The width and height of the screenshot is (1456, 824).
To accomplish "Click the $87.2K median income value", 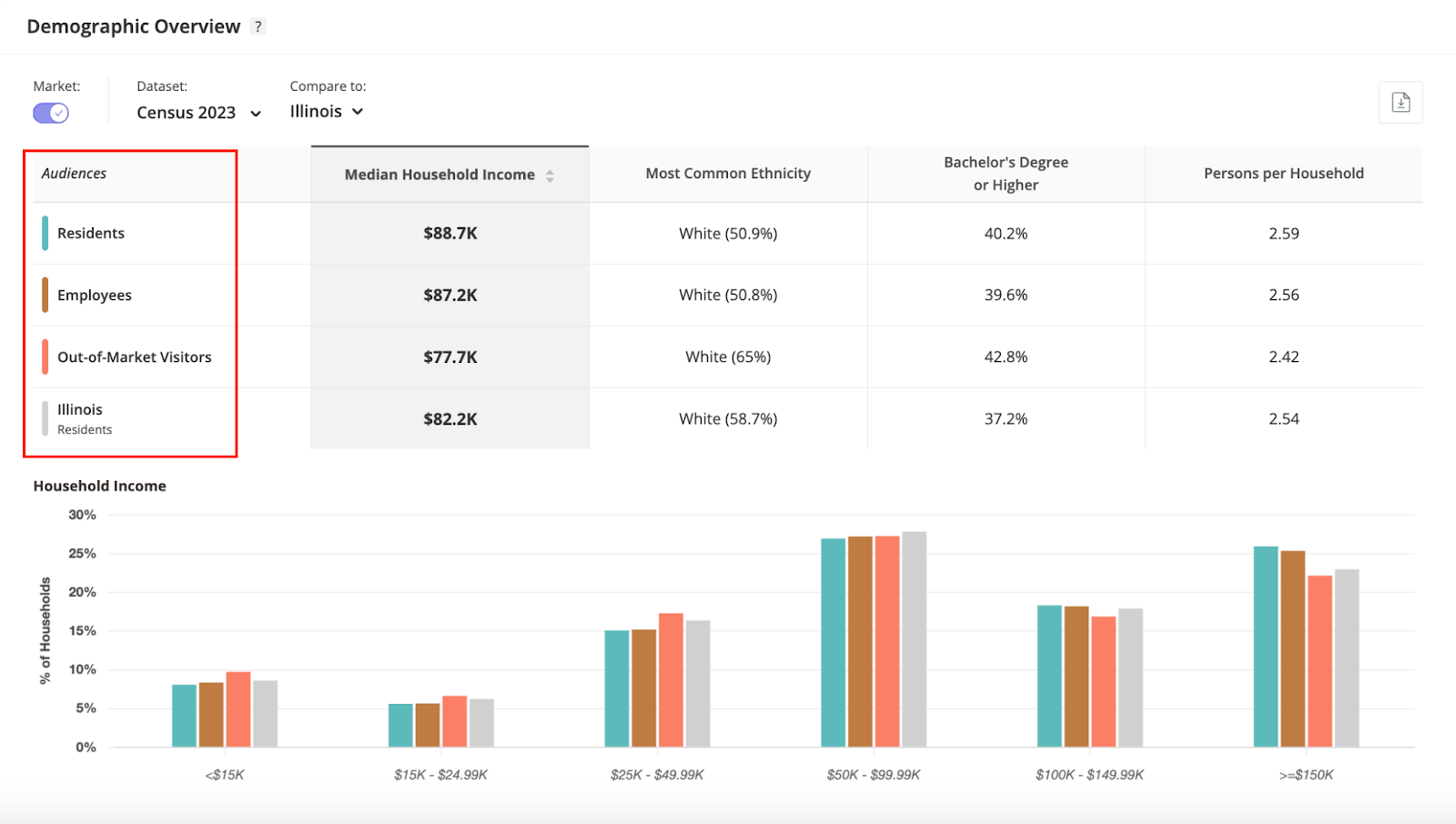I will pyautogui.click(x=450, y=296).
